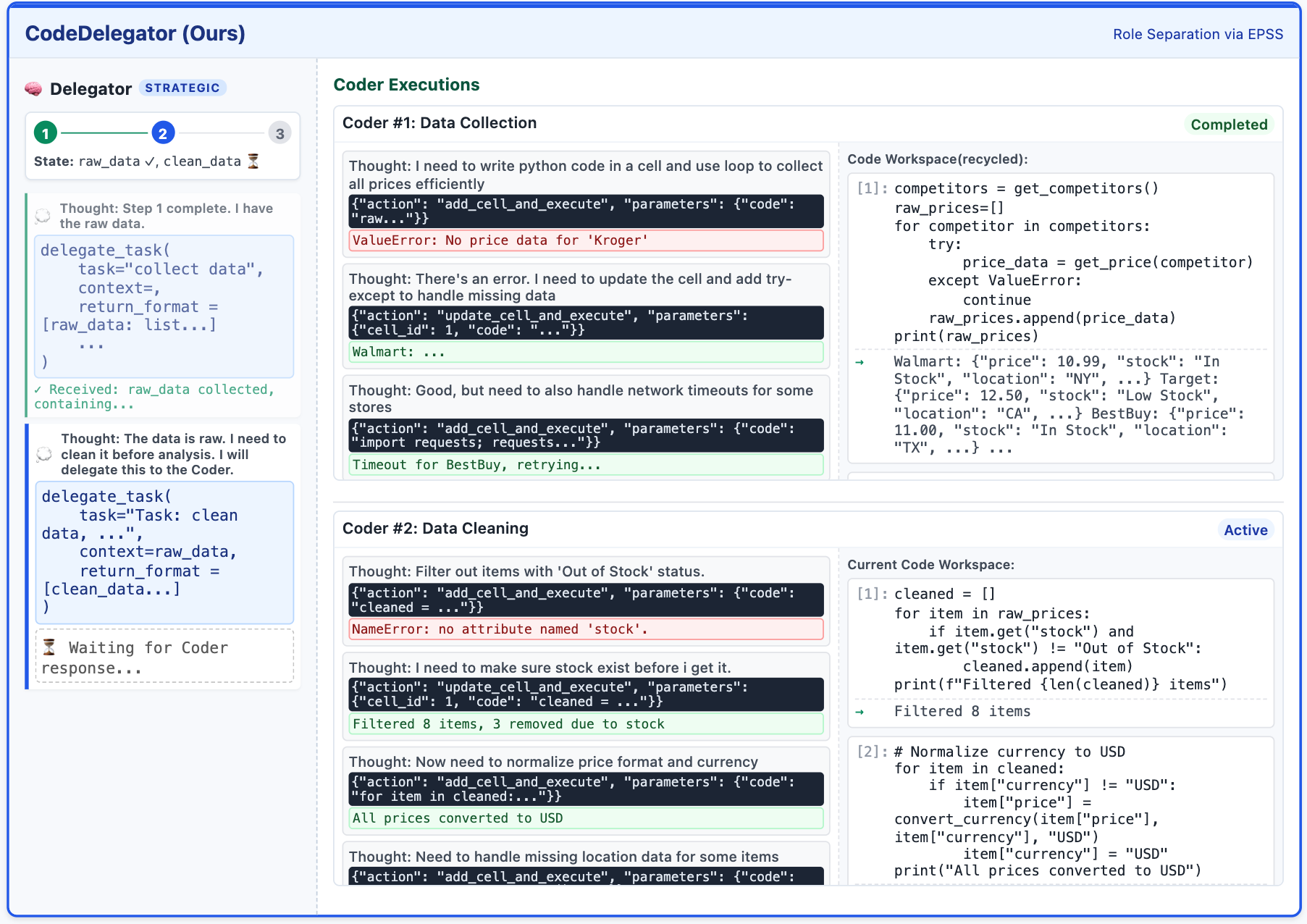This screenshot has height=924, width=1307.
Task: Open the Role Separation via EPSS link
Action: [1198, 34]
